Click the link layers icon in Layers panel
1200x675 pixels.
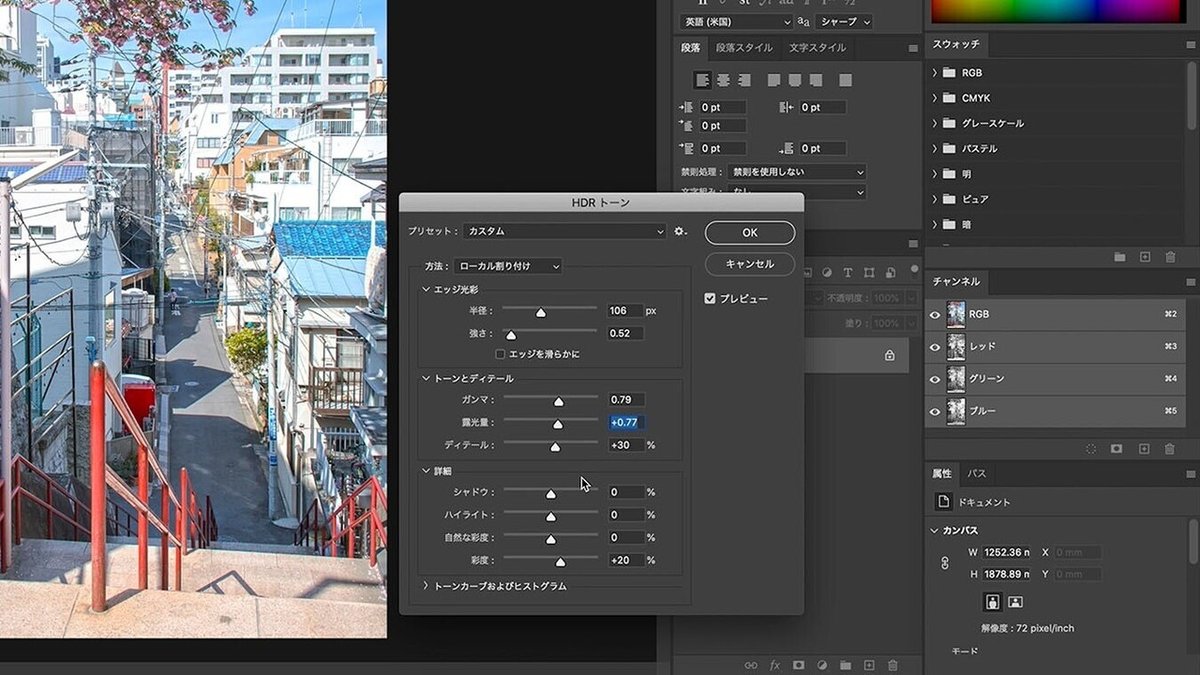pos(750,665)
